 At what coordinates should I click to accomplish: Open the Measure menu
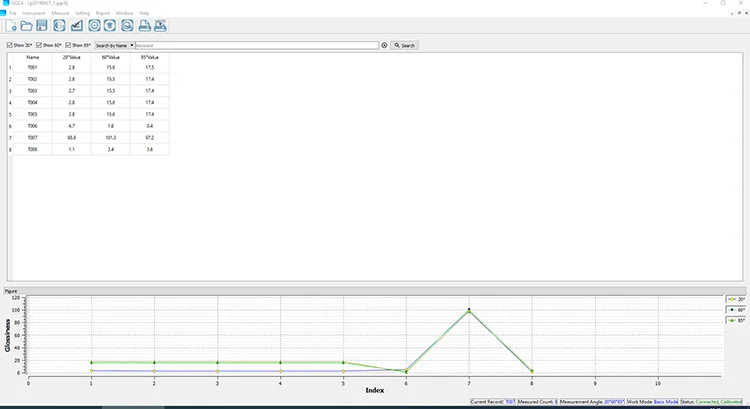pyautogui.click(x=60, y=13)
